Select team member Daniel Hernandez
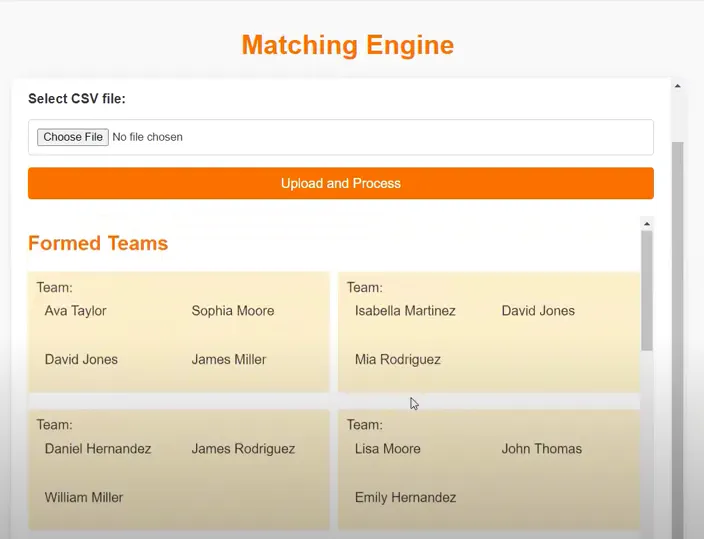The height and width of the screenshot is (539, 704). click(x=98, y=449)
